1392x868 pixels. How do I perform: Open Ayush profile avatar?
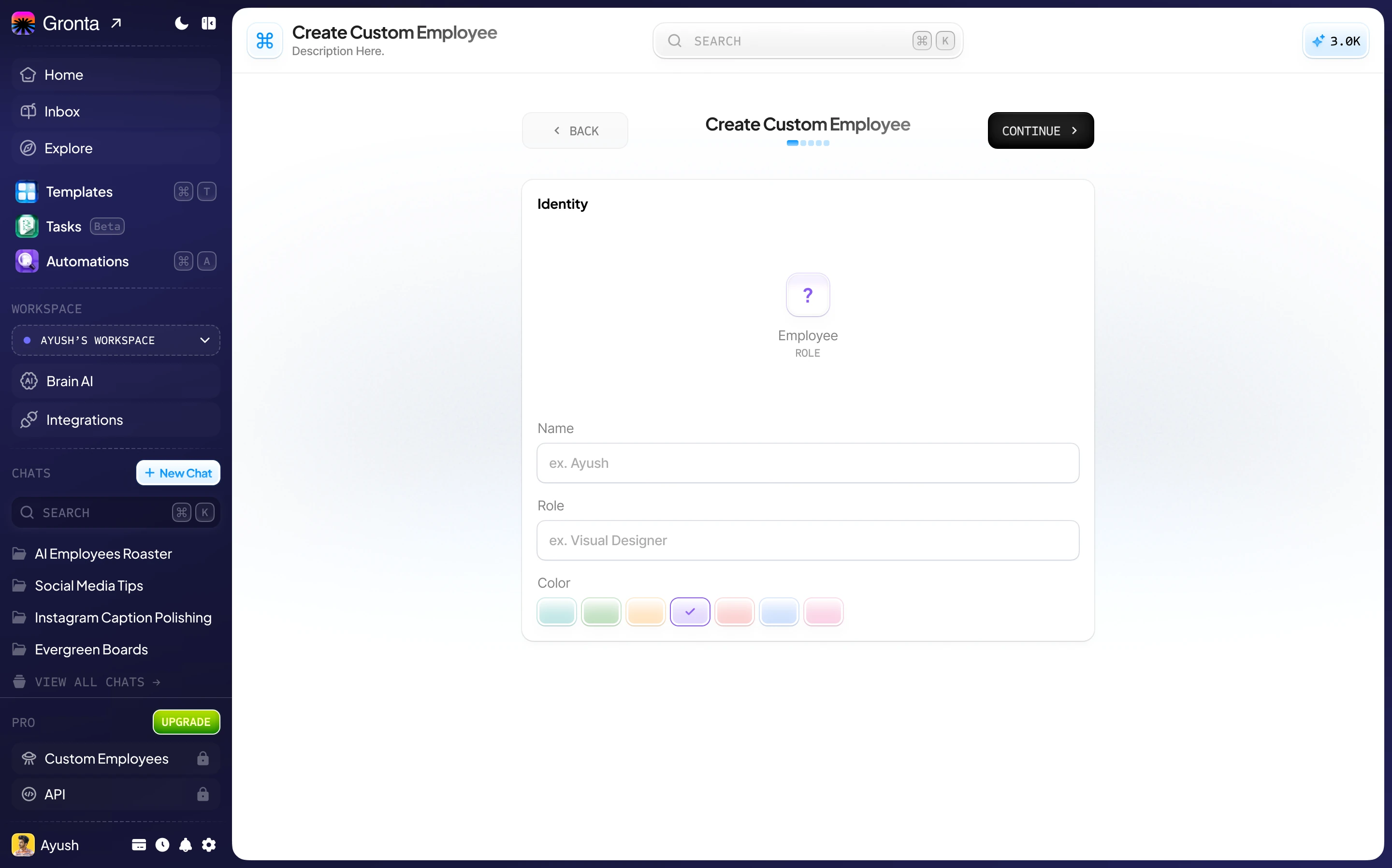[24, 845]
